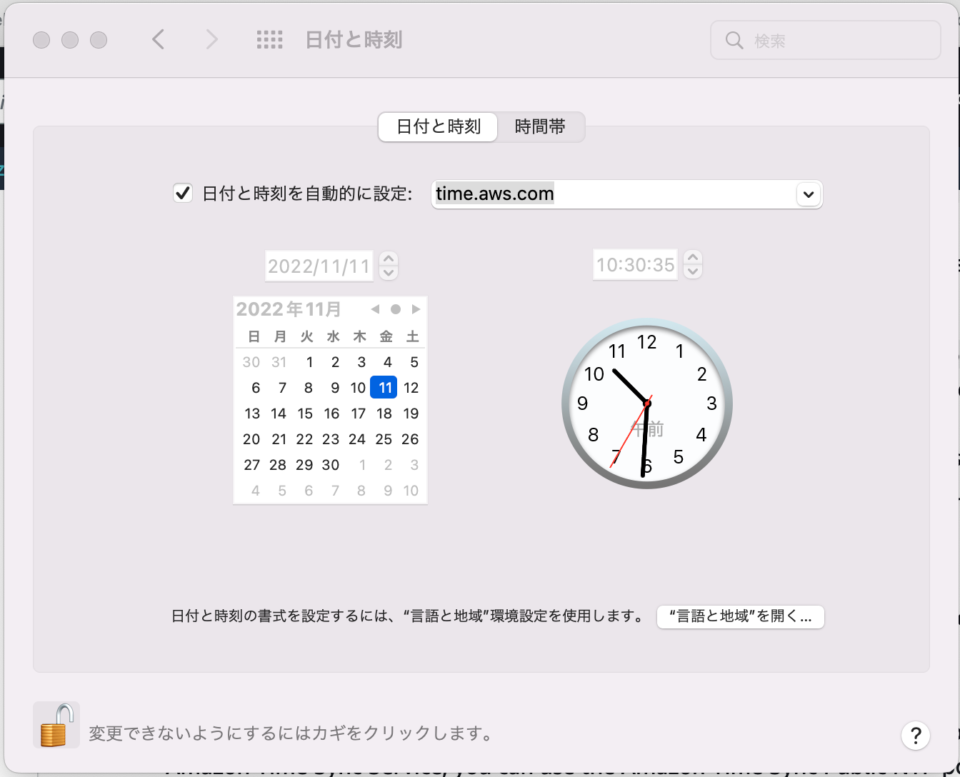Jump to today using the calendar dot

396,309
